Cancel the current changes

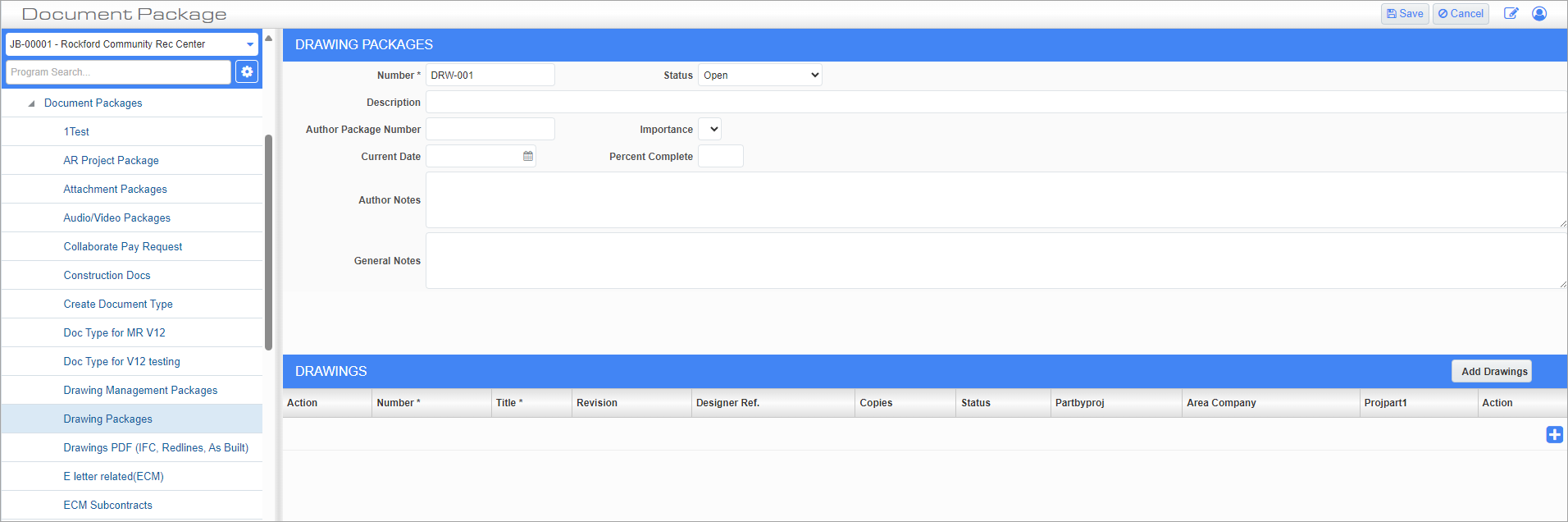(1461, 14)
